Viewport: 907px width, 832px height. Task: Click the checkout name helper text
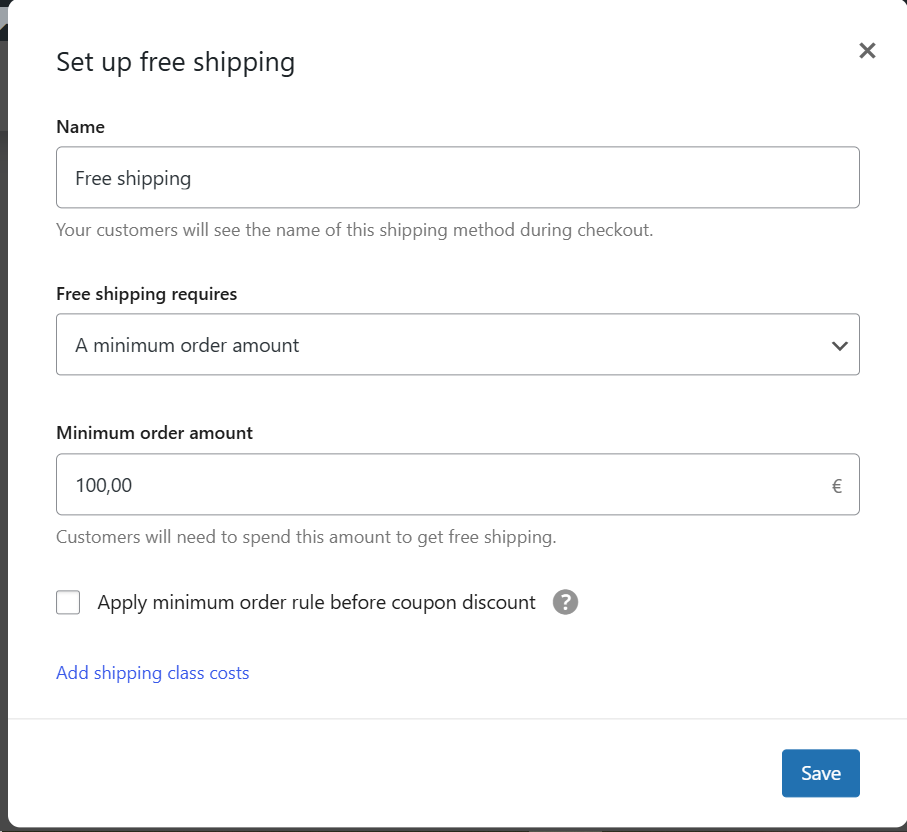(354, 230)
